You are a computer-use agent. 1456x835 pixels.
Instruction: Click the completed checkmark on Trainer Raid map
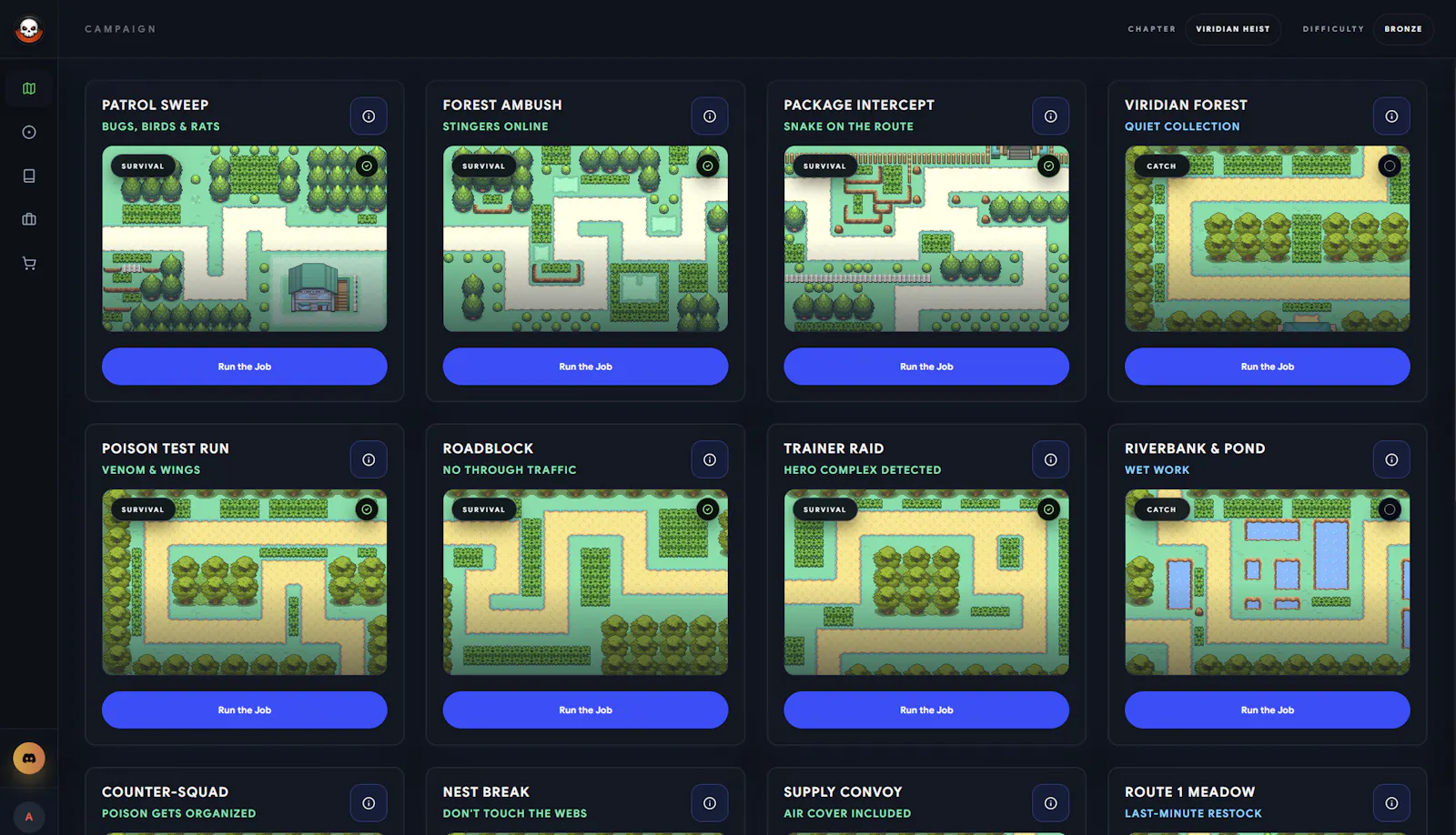pyautogui.click(x=1048, y=509)
